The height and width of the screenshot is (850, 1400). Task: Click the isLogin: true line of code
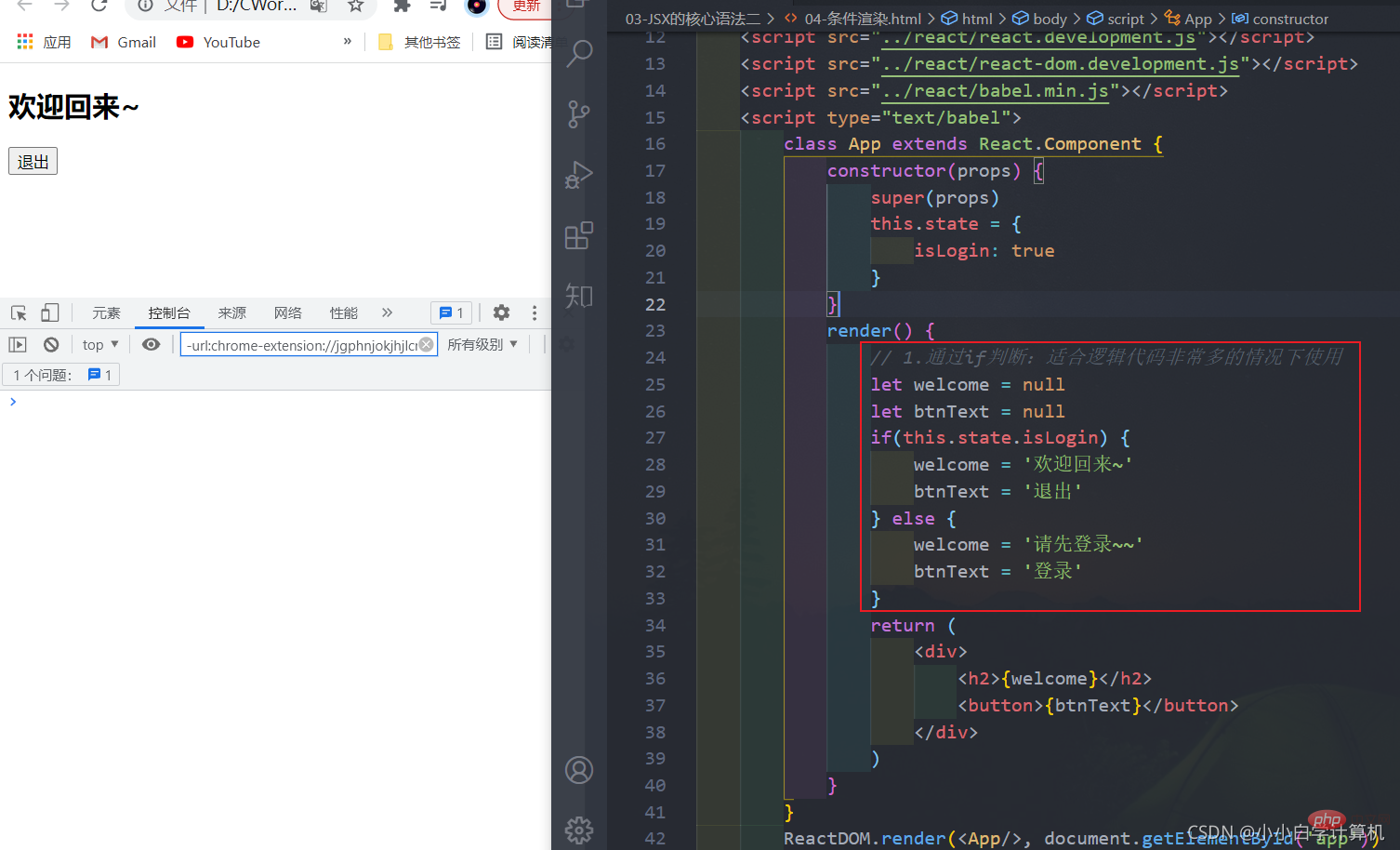(984, 250)
